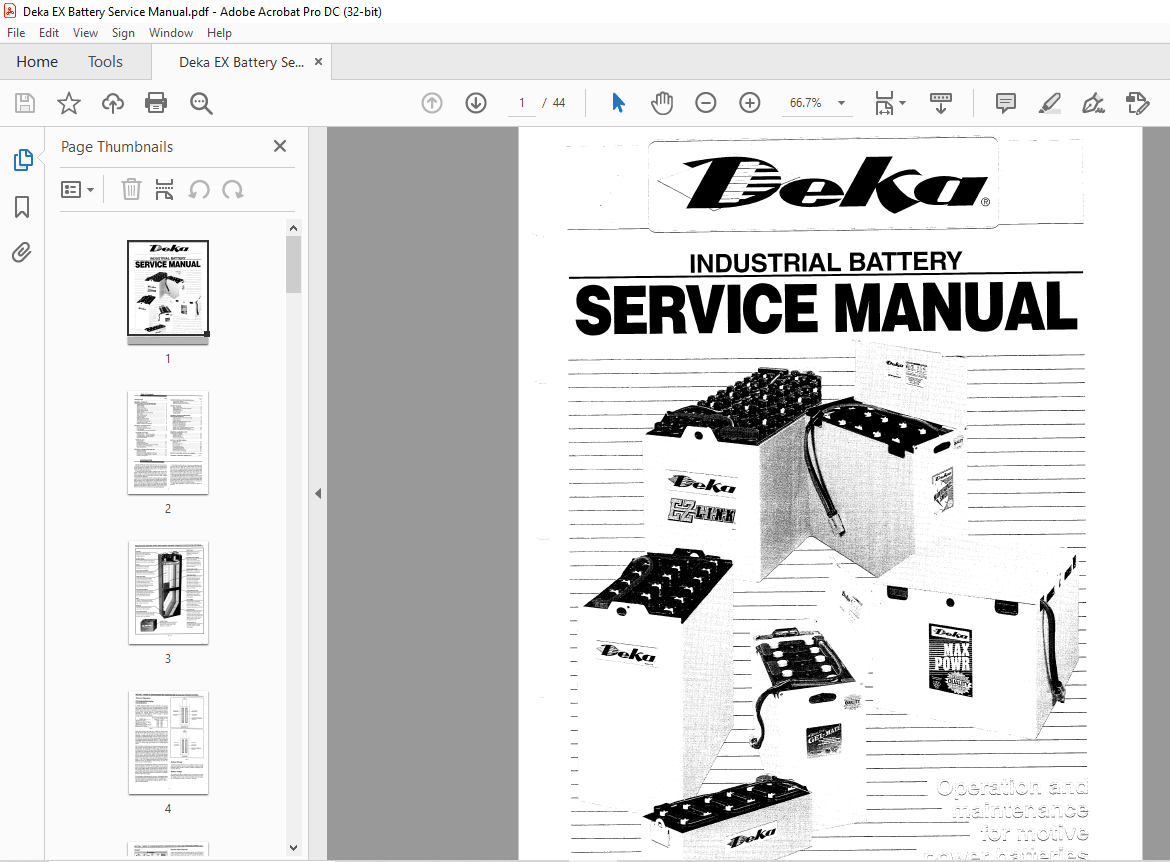Viewport: 1170px width, 862px height.
Task: Activate the Hand pan tool
Action: [x=662, y=103]
